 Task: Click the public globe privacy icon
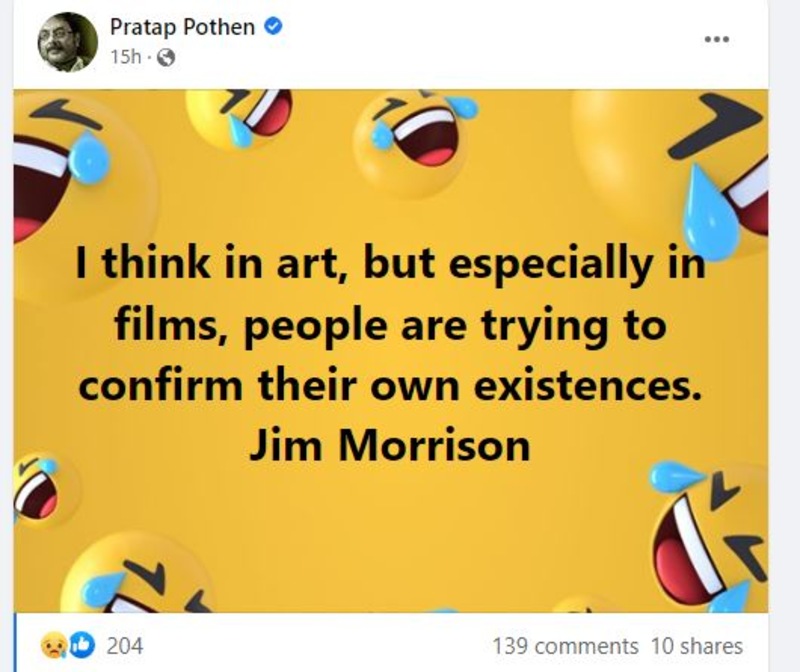(x=166, y=58)
